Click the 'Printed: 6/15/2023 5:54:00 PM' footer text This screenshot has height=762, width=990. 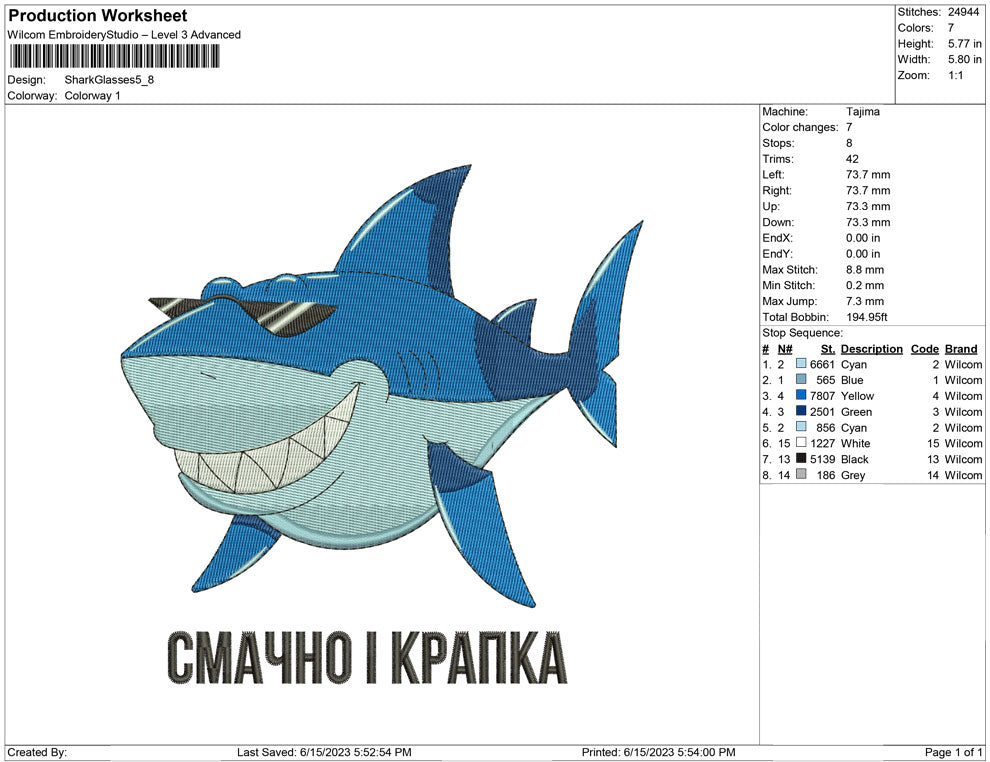(659, 752)
